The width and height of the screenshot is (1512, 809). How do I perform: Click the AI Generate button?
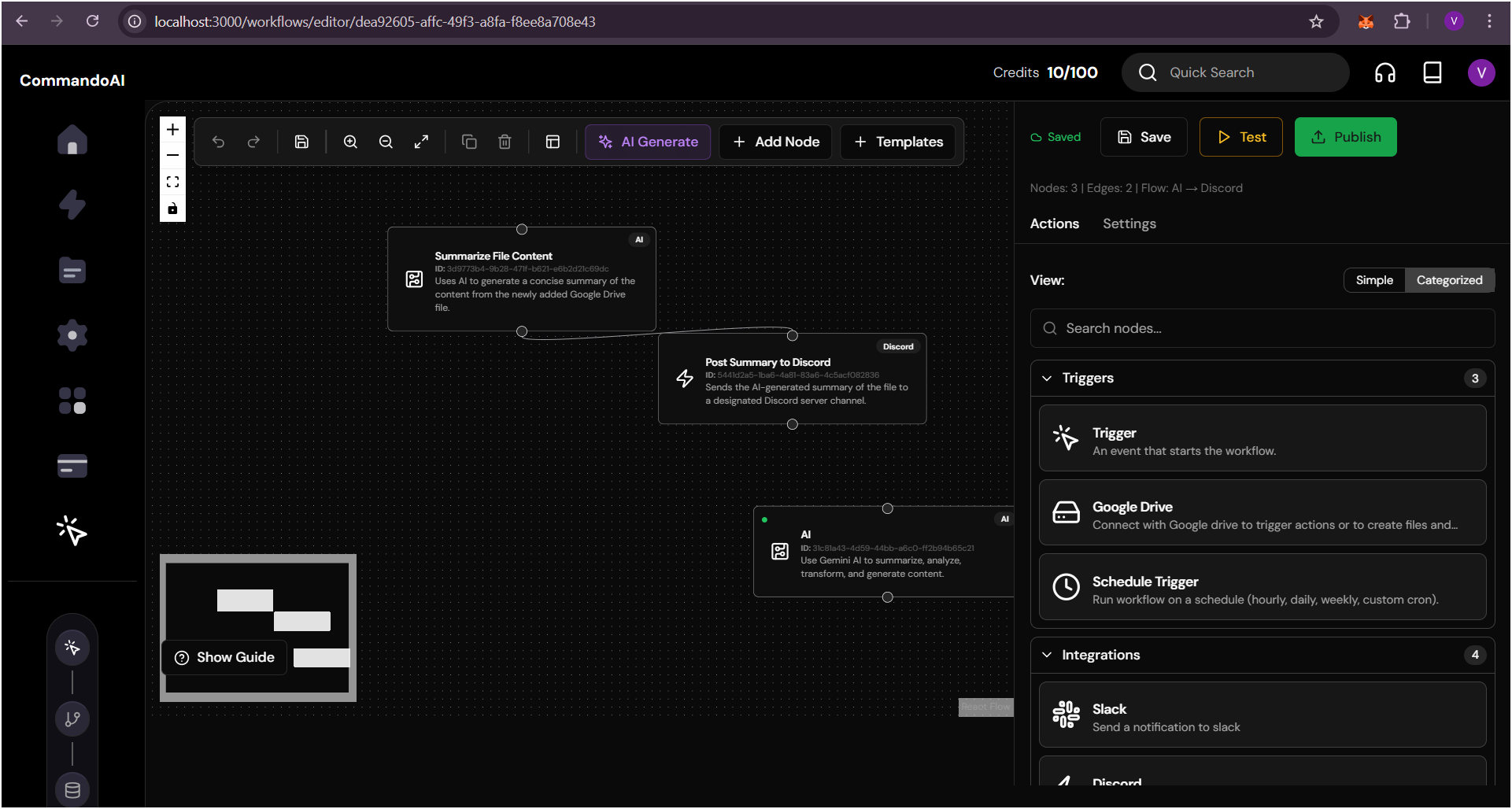pyautogui.click(x=648, y=142)
